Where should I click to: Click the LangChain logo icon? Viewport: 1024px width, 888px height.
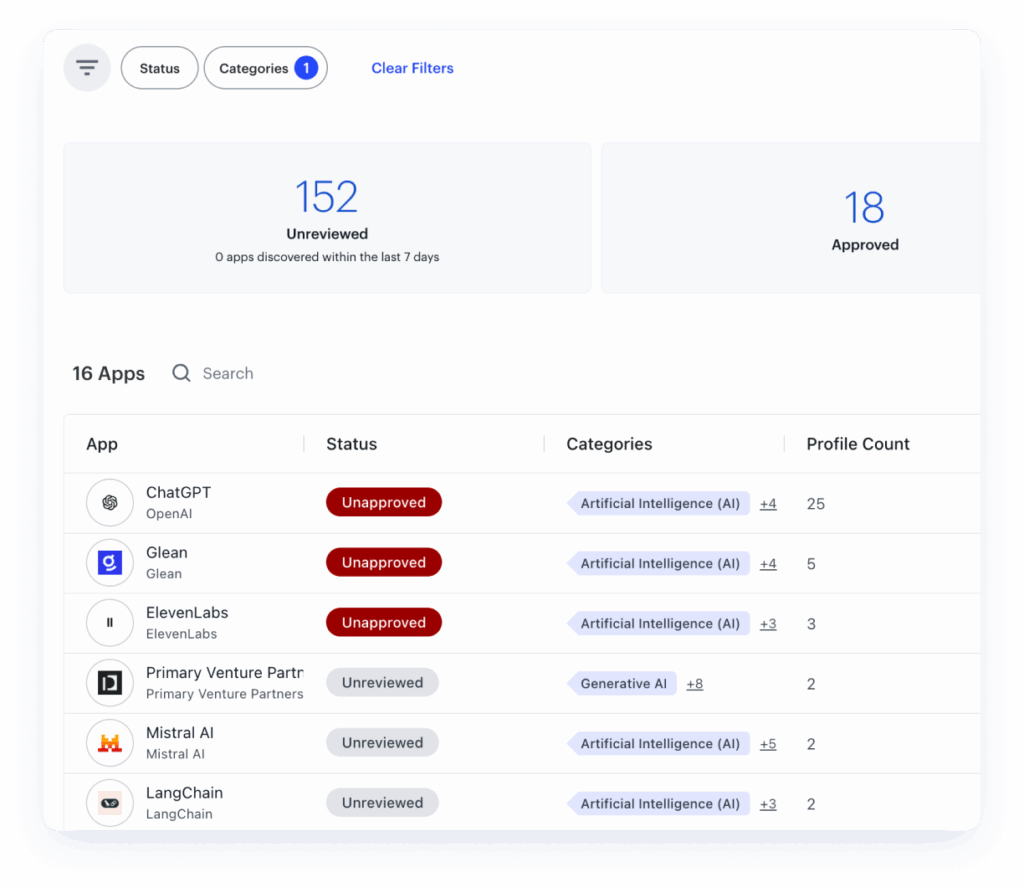tap(110, 803)
